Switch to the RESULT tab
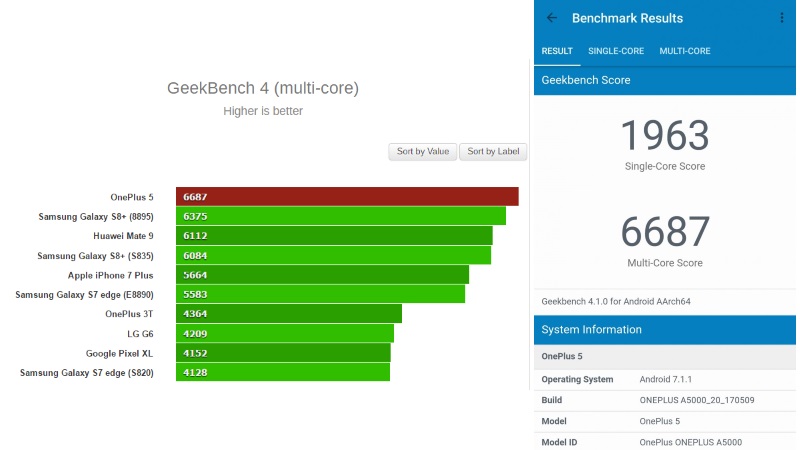This screenshot has width=800, height=450. click(557, 51)
